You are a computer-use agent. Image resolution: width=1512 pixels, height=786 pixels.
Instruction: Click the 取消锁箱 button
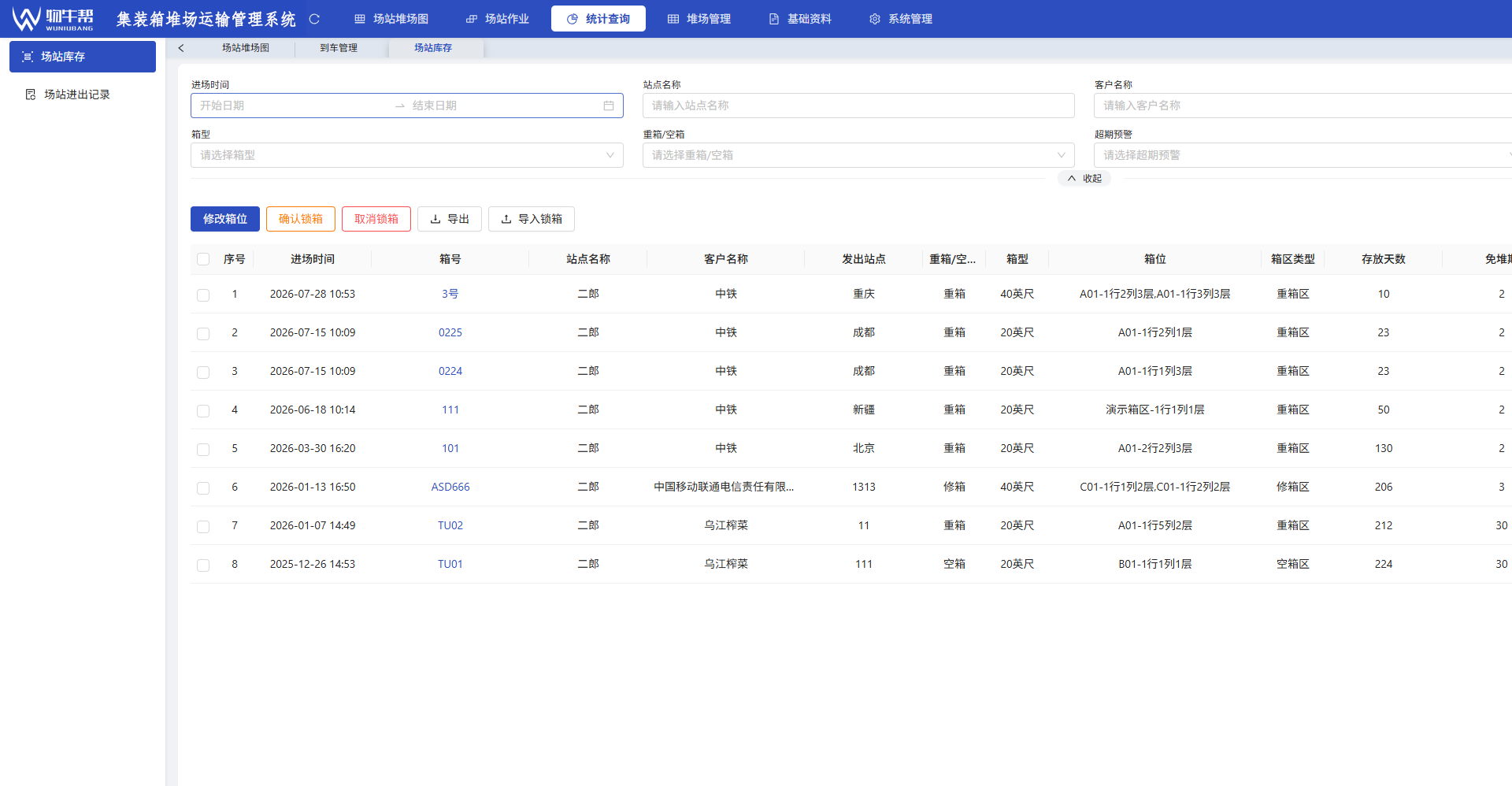point(376,219)
